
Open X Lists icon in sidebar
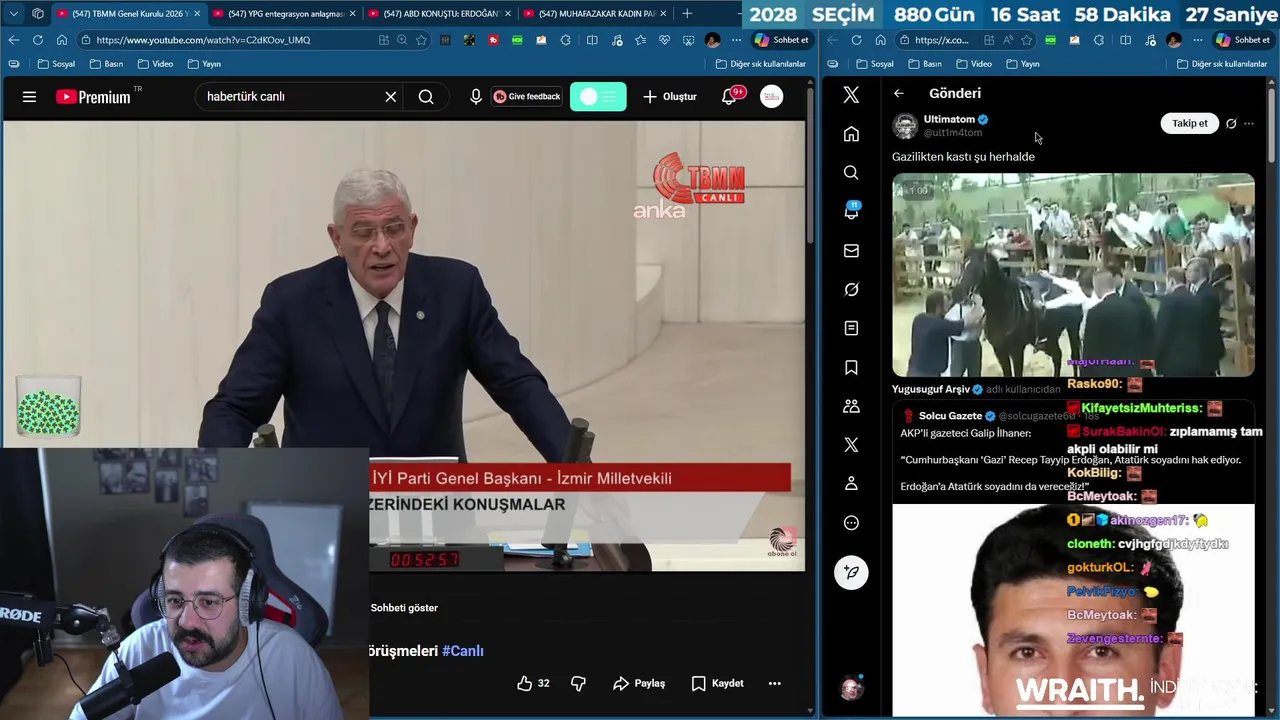851,328
